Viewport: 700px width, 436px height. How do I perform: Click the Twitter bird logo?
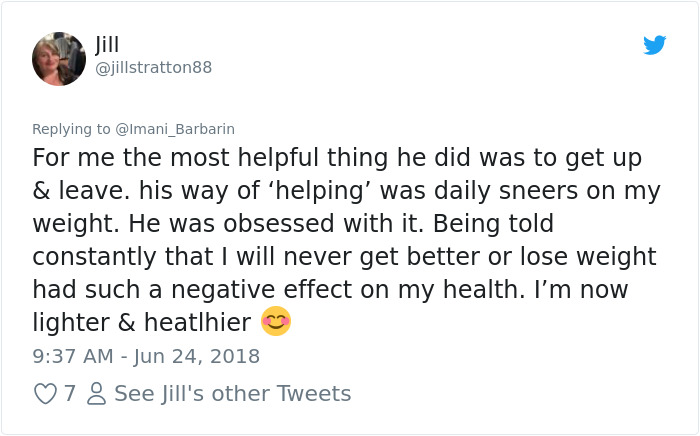point(654,45)
